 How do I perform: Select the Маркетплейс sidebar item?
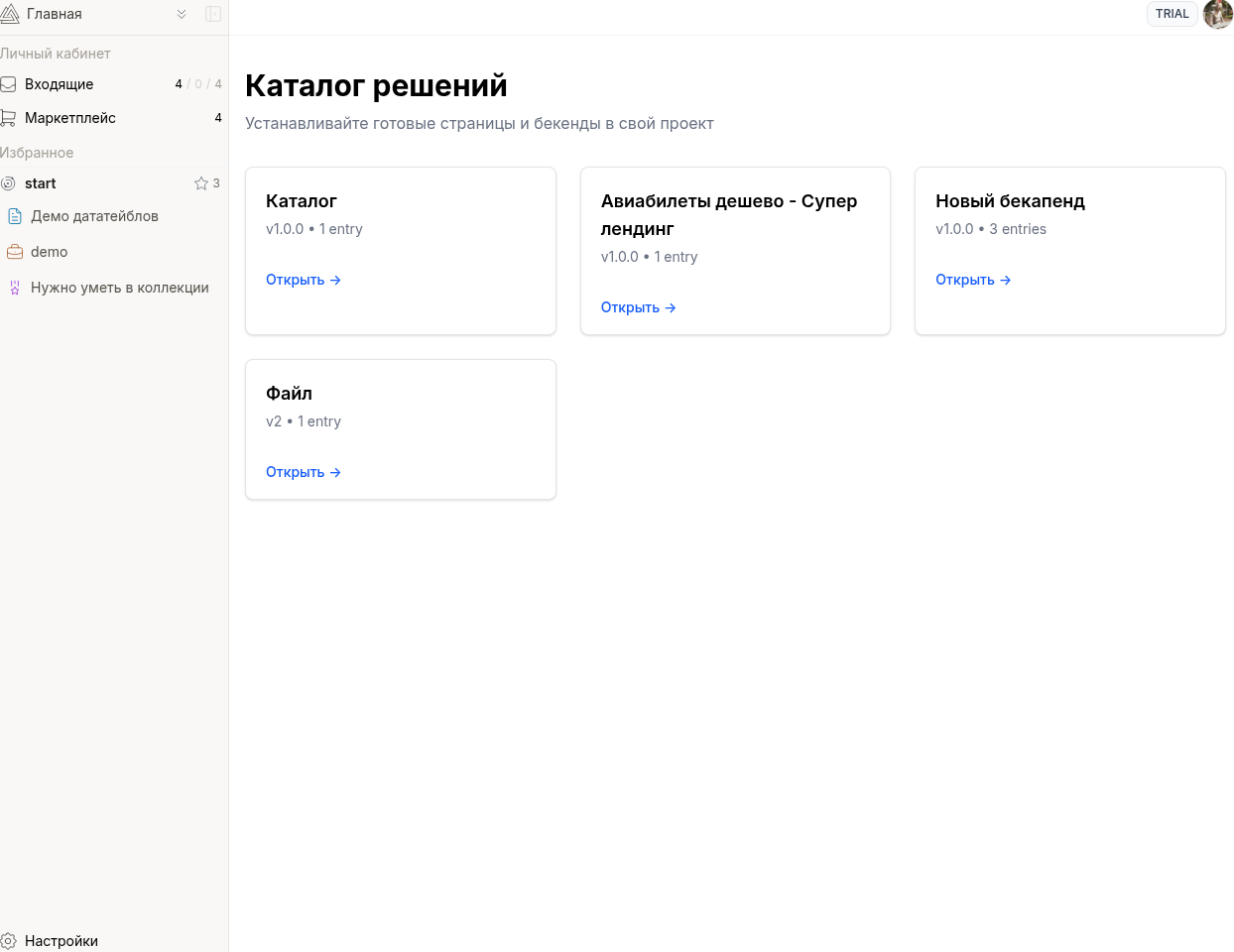[x=70, y=118]
